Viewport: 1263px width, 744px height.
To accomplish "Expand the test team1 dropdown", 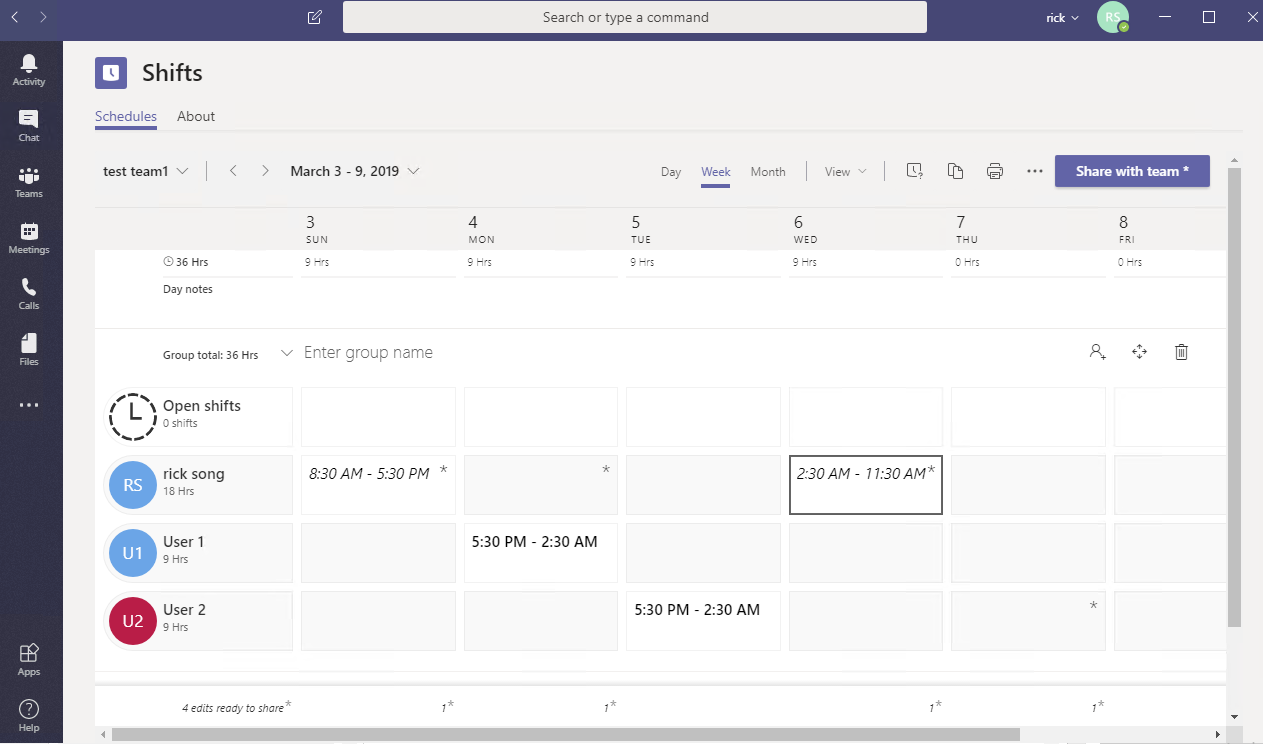I will [x=146, y=171].
